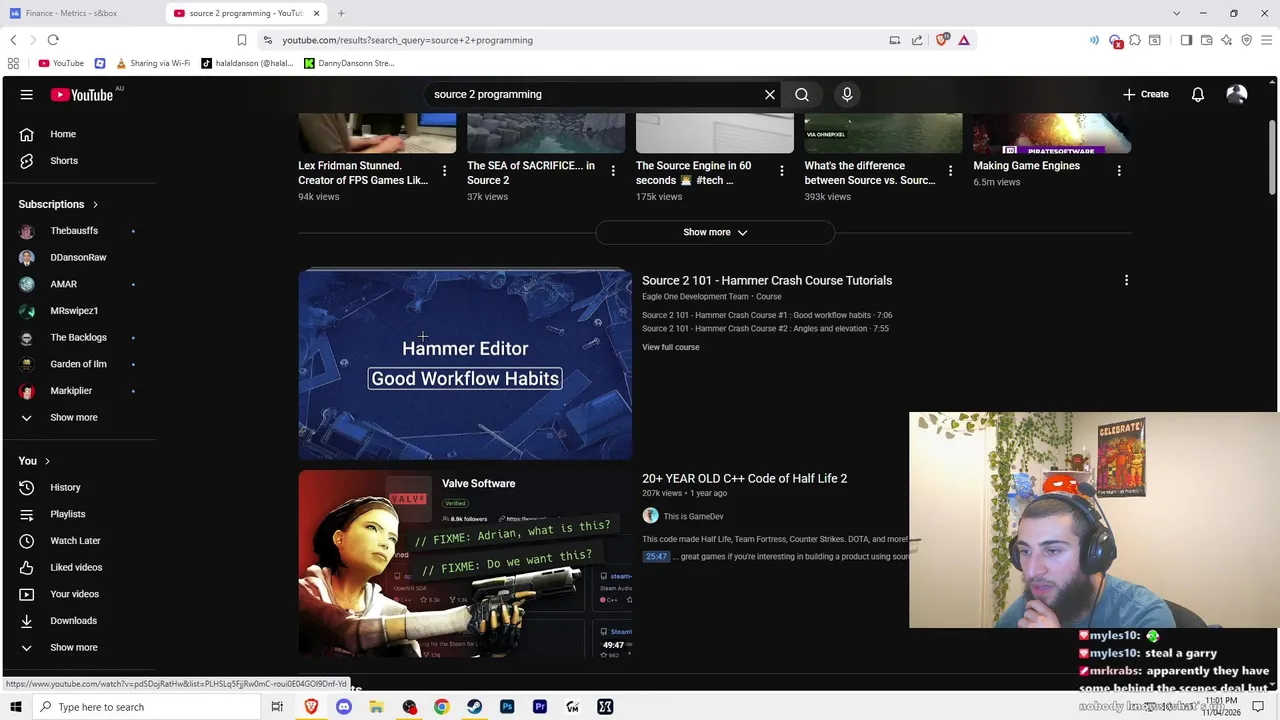Open Steam from the taskbar

click(x=474, y=707)
